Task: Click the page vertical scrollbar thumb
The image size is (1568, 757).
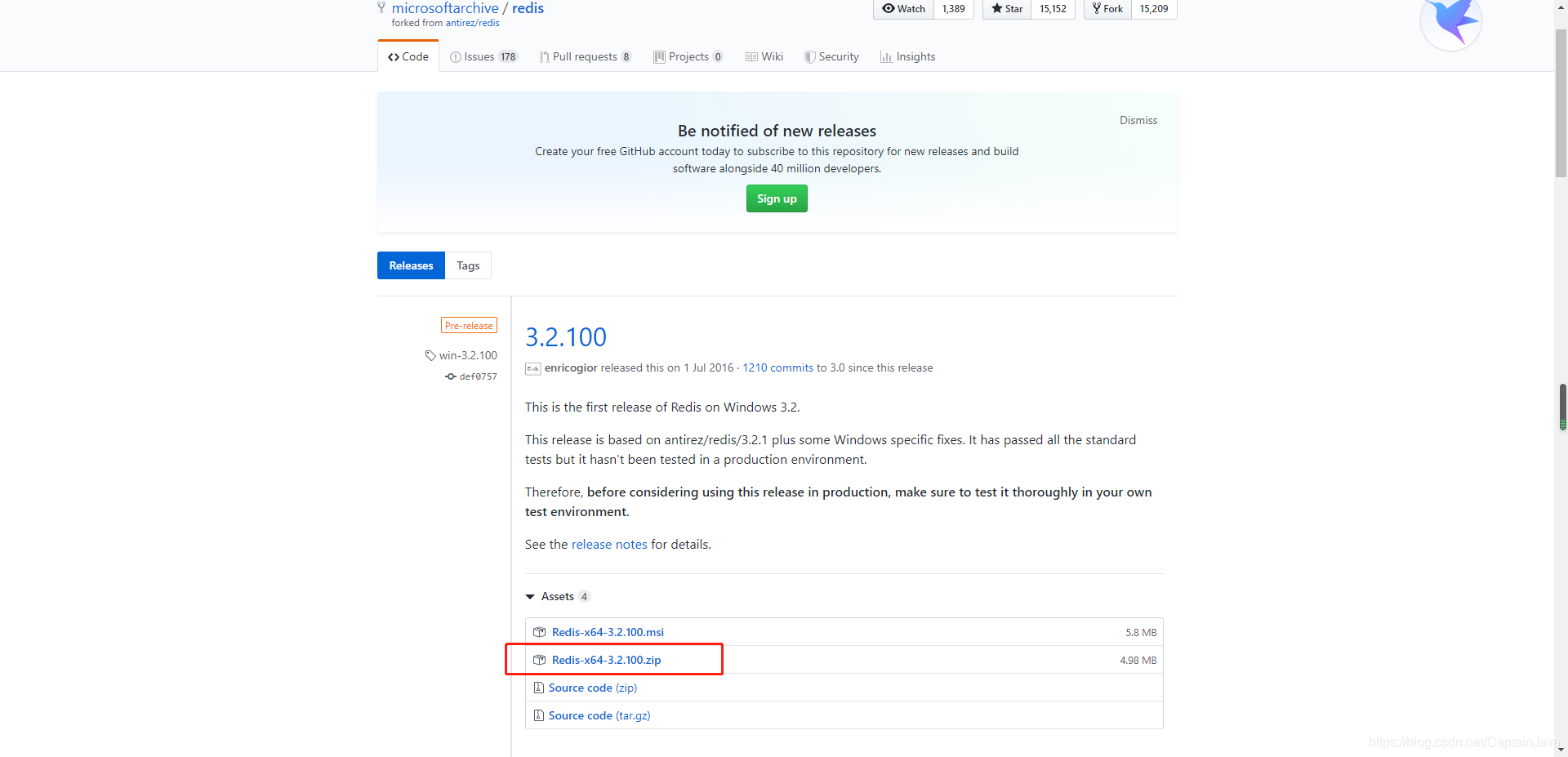Action: (1561, 104)
